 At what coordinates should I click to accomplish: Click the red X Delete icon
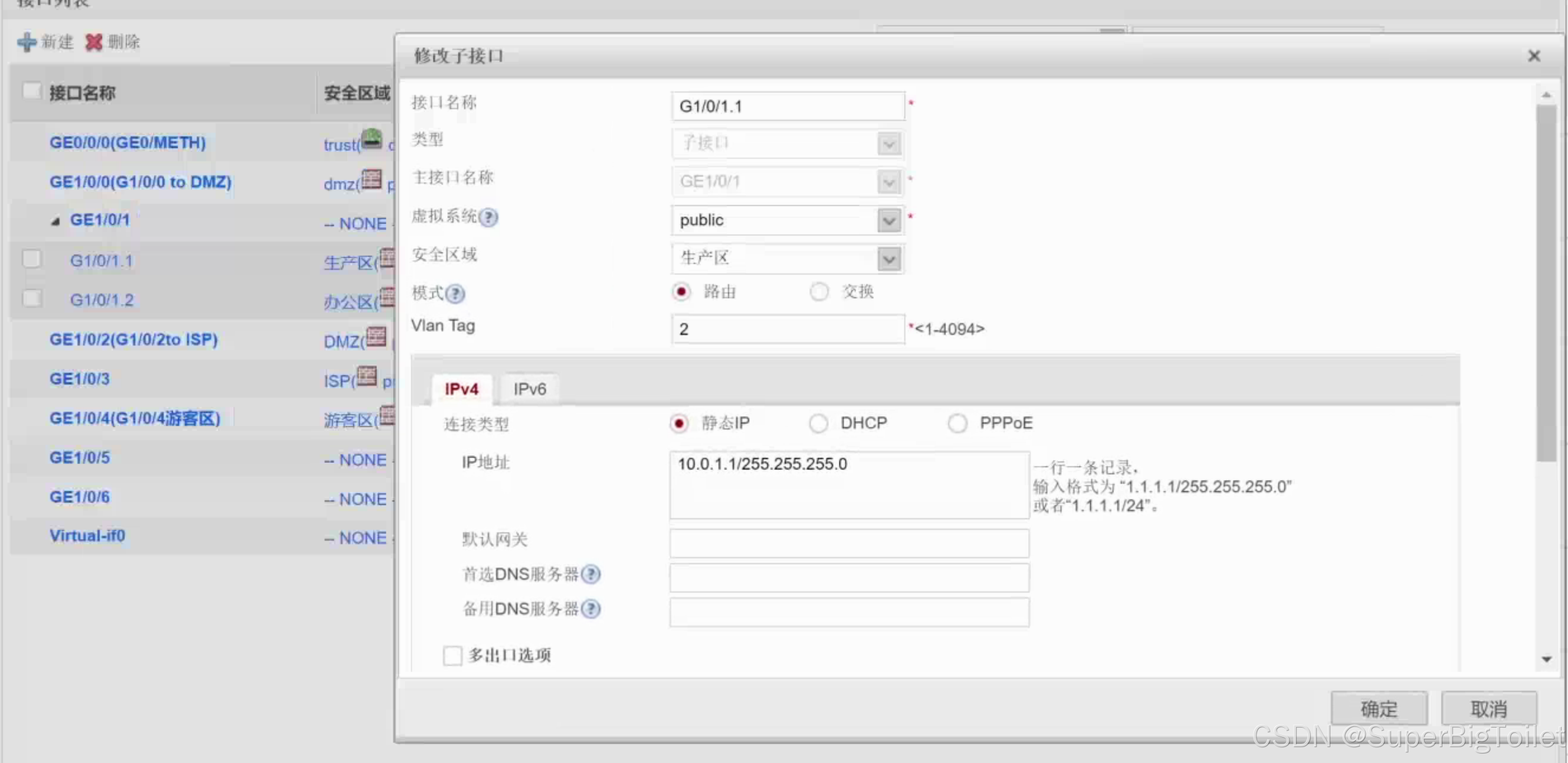(x=94, y=42)
